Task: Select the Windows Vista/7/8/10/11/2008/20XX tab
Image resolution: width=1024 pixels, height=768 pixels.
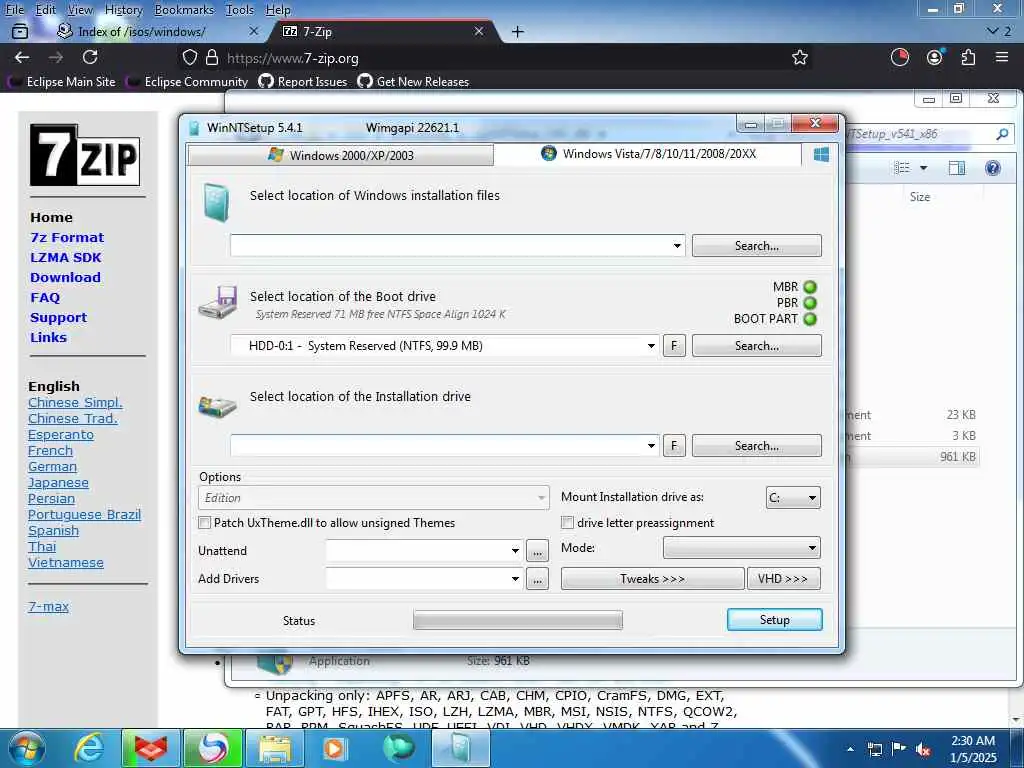Action: pos(648,154)
